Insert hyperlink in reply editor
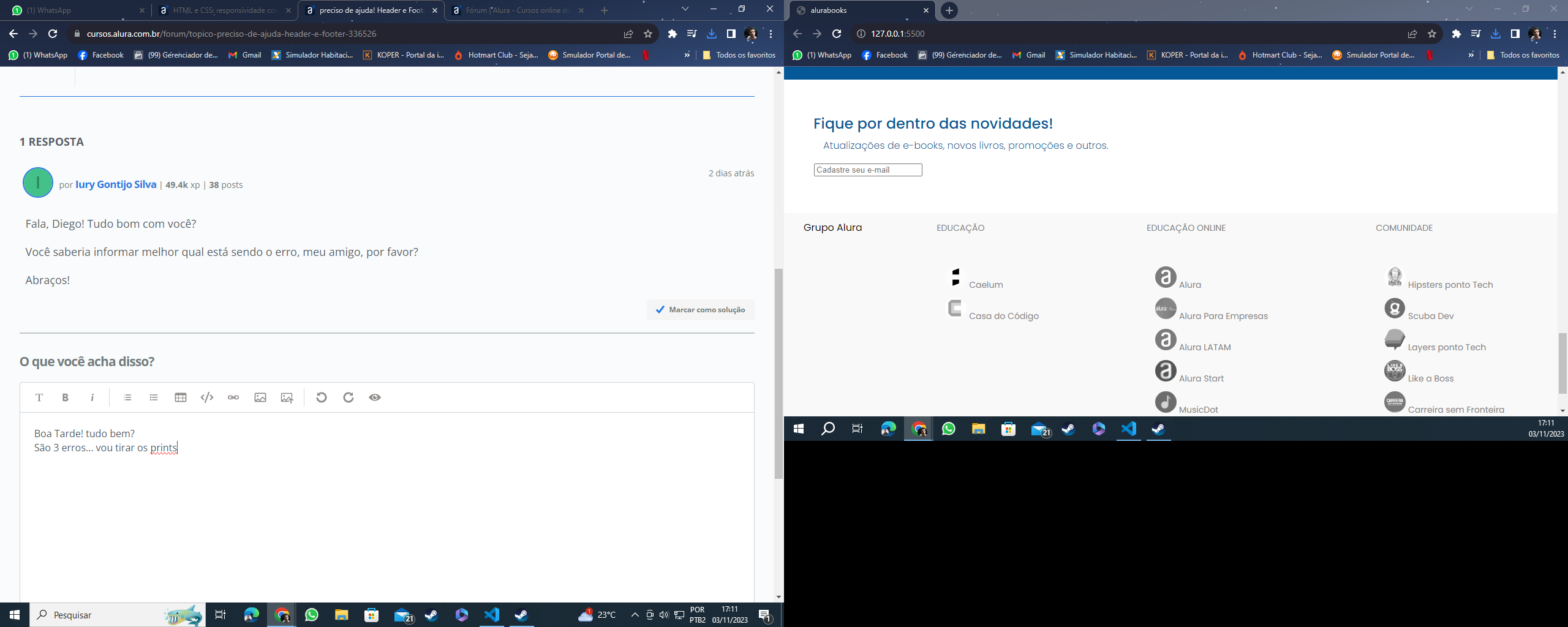 [233, 397]
